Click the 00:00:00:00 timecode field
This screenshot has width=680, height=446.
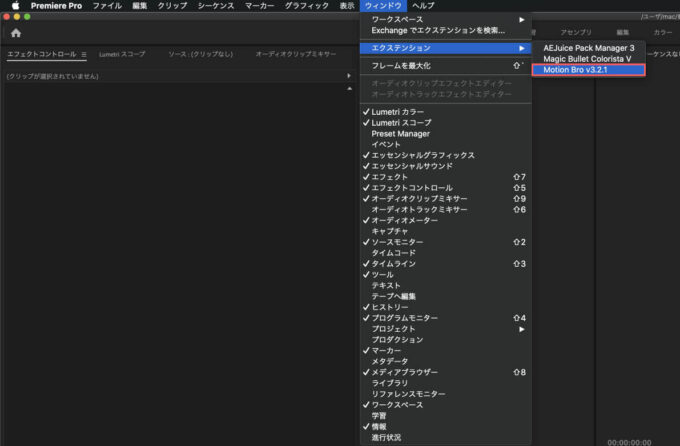[x=629, y=442]
